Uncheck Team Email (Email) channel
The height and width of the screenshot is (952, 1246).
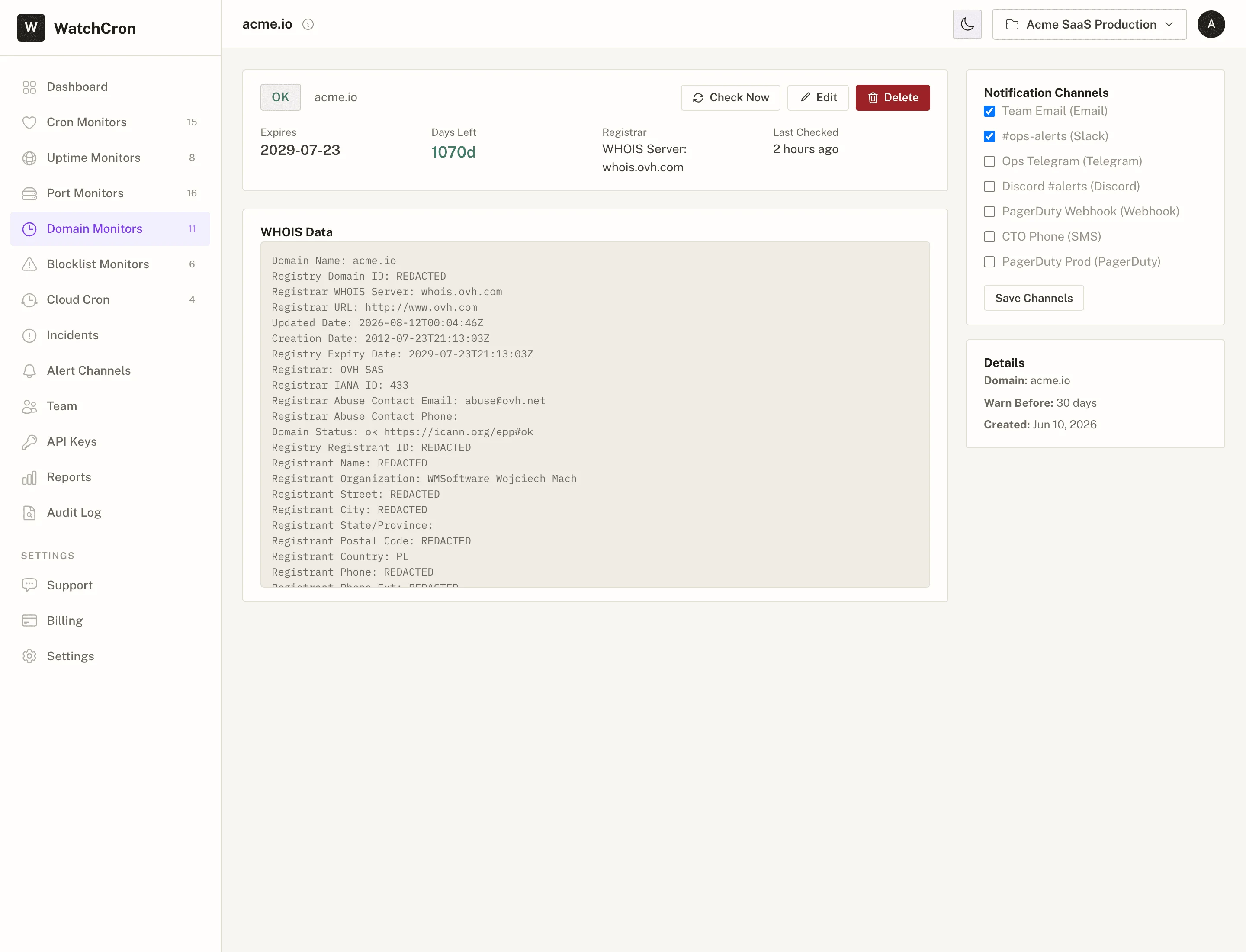[989, 111]
